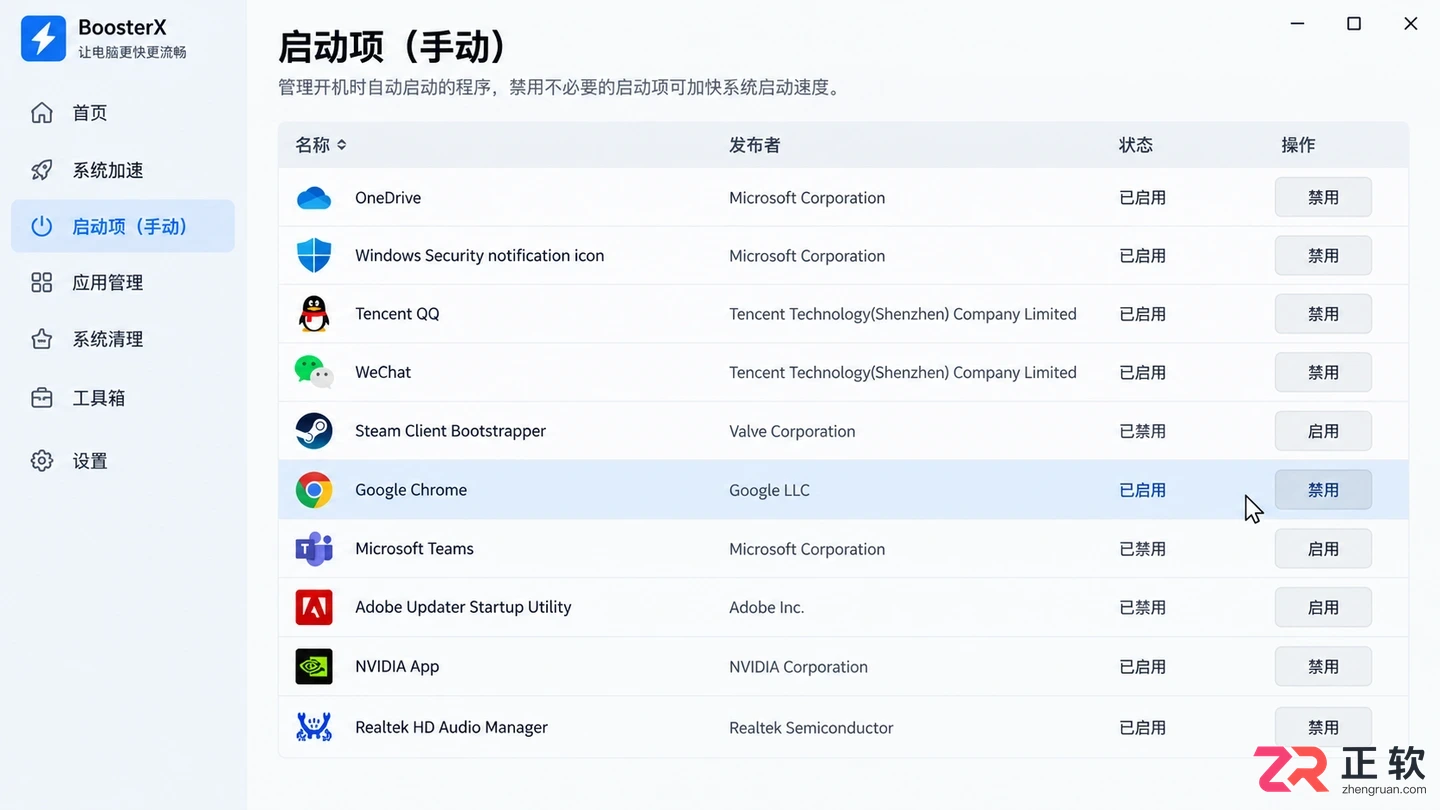
Task: Click the gear icon beside 设置
Action: (42, 461)
